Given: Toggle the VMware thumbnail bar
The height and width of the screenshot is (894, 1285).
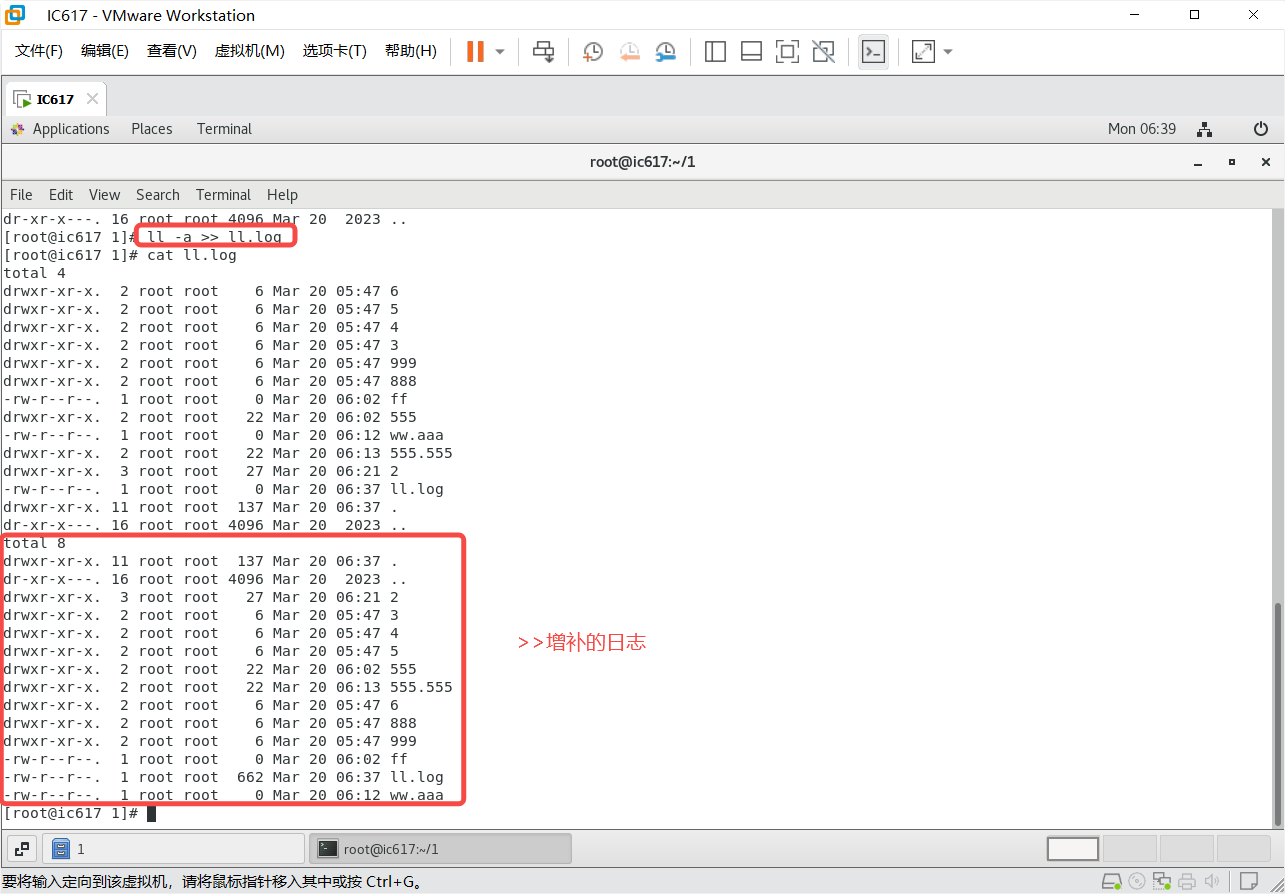Looking at the screenshot, I should pos(751,51).
